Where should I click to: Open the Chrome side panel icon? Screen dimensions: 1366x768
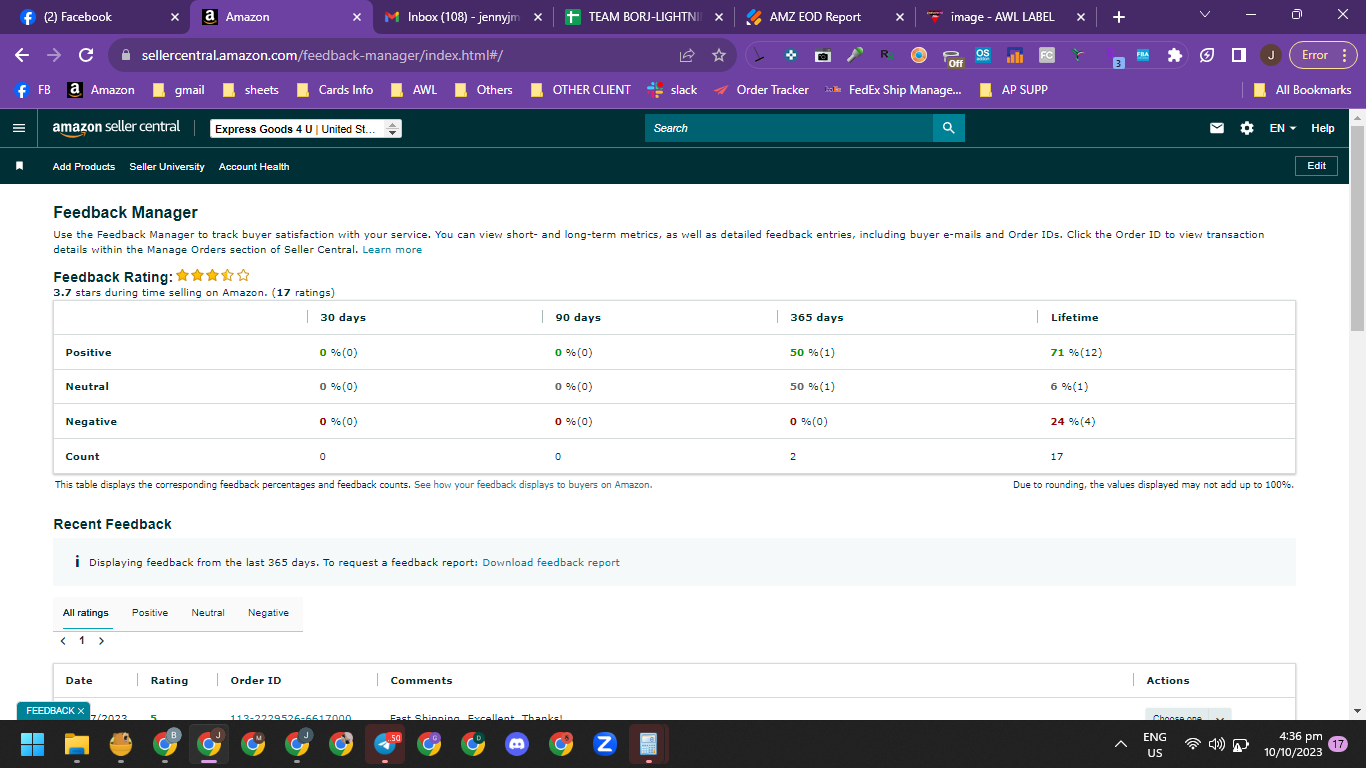[x=1238, y=56]
